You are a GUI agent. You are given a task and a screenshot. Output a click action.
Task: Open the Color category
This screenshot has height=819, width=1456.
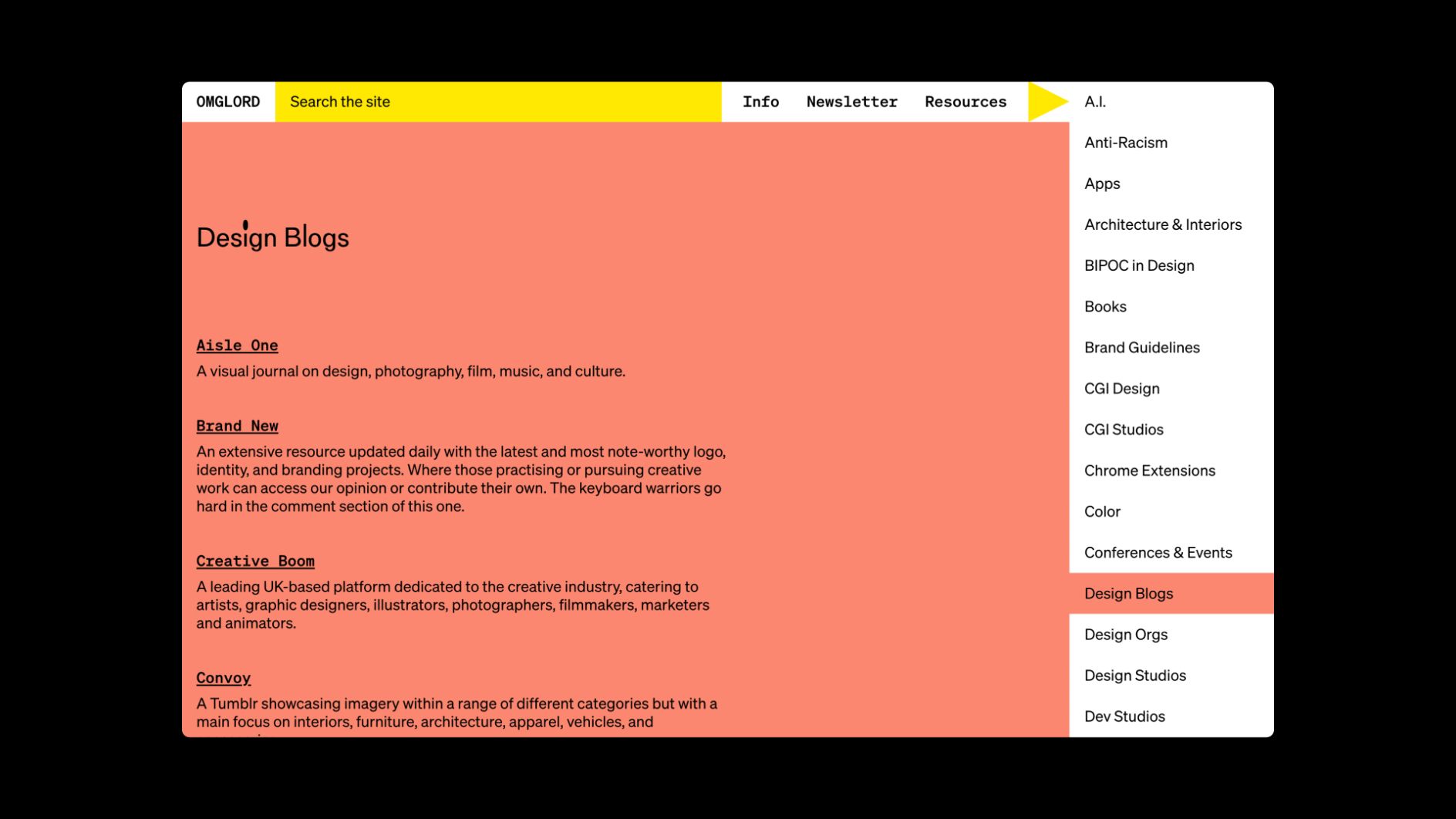pos(1102,511)
